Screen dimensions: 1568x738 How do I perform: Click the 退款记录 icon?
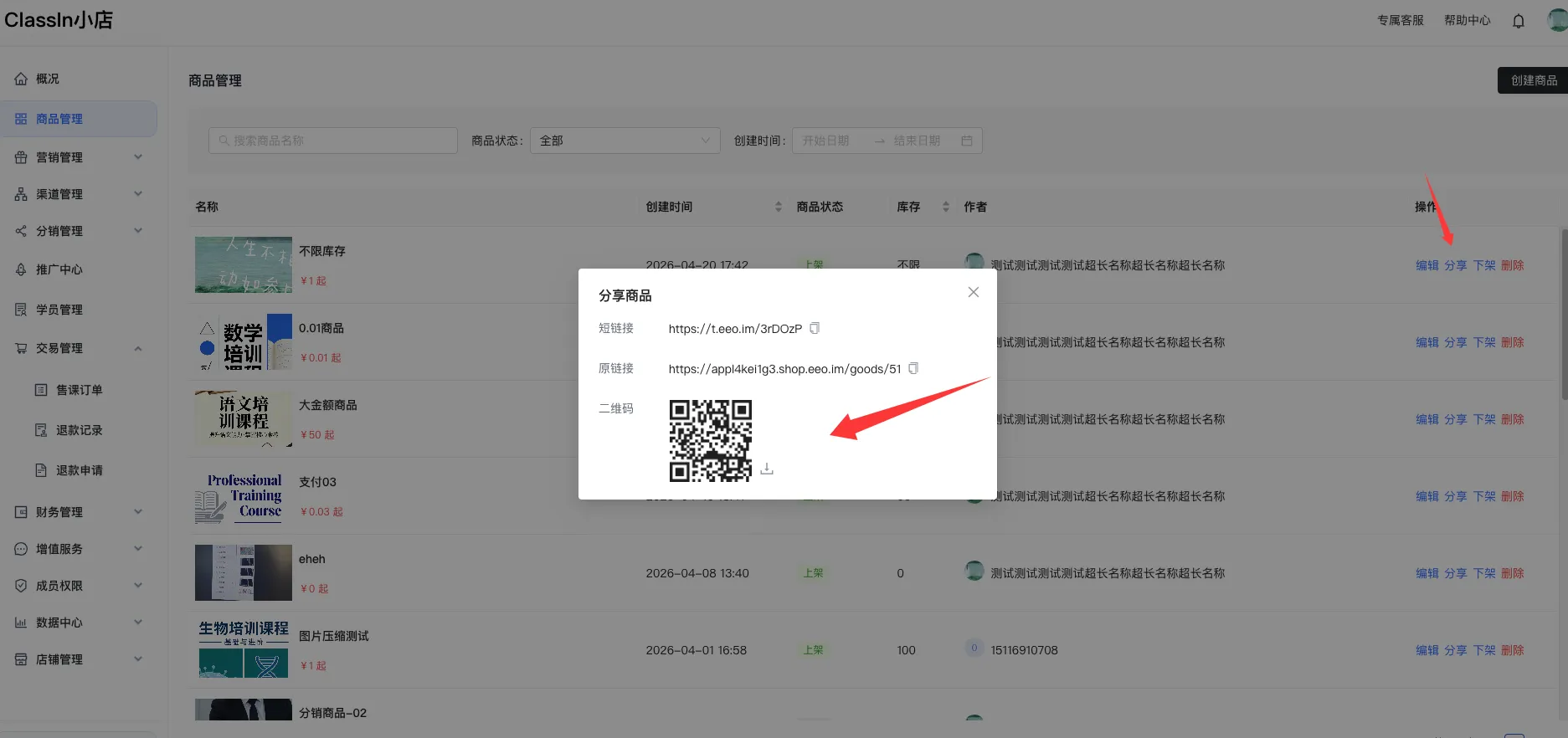[41, 430]
